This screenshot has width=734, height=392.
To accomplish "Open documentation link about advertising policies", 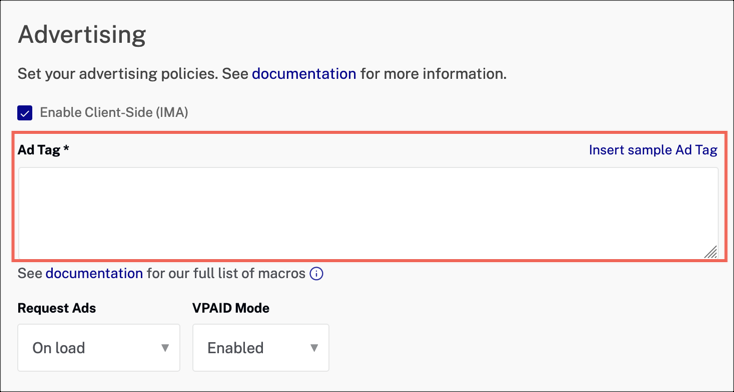I will (x=304, y=74).
